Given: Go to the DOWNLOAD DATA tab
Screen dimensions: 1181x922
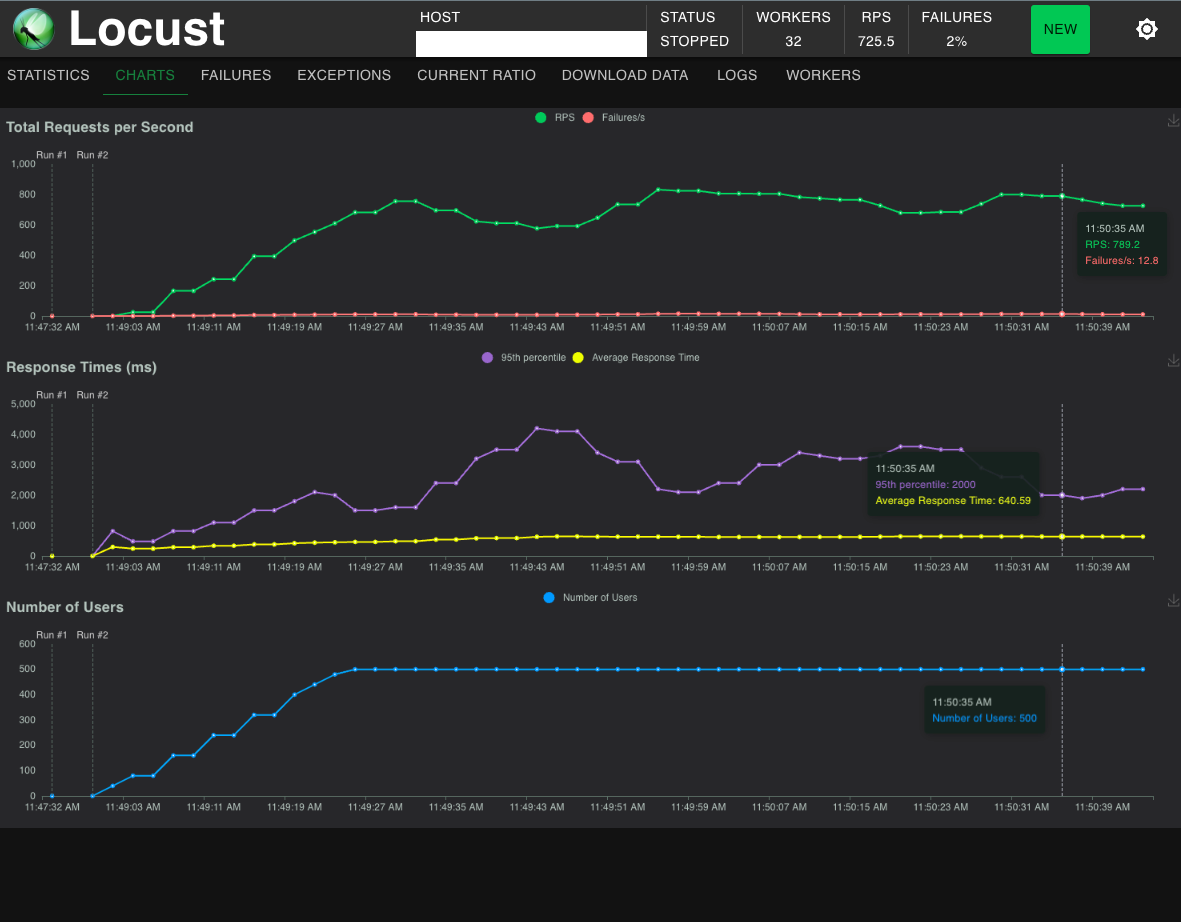Looking at the screenshot, I should (x=625, y=75).
